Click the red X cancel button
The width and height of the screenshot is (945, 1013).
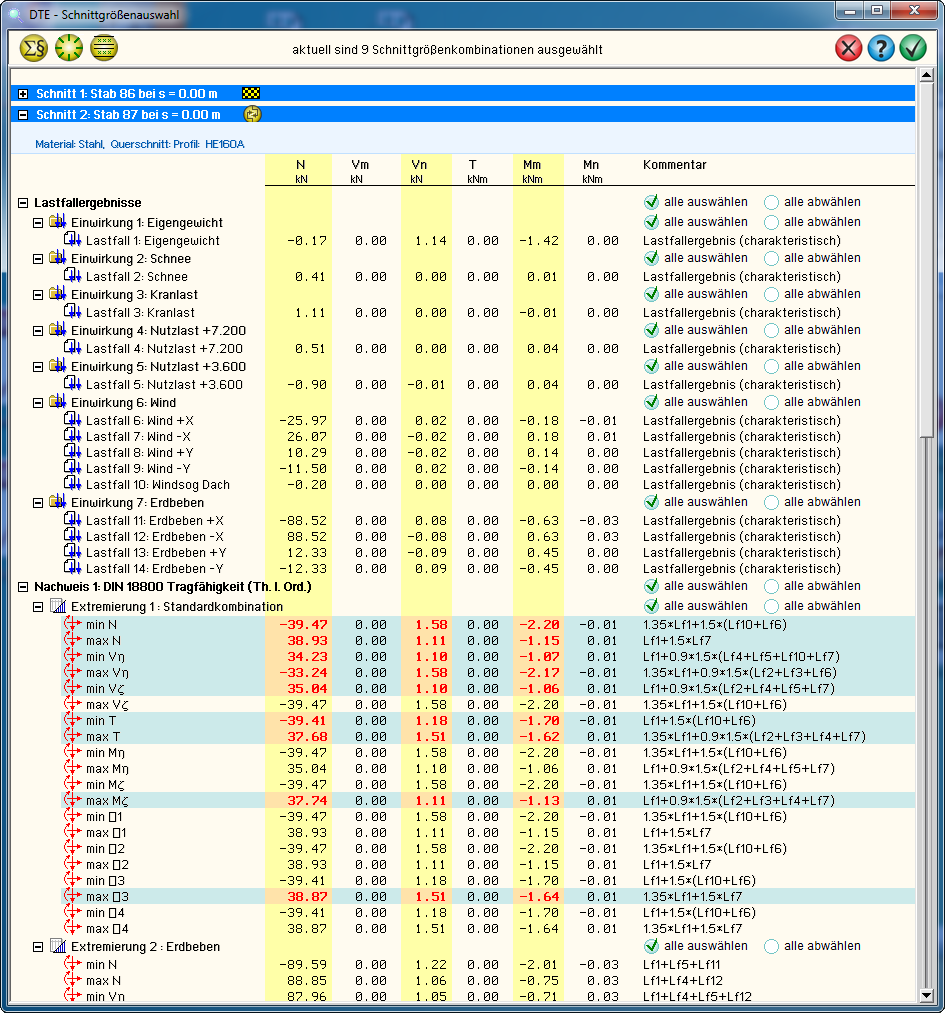click(x=848, y=48)
